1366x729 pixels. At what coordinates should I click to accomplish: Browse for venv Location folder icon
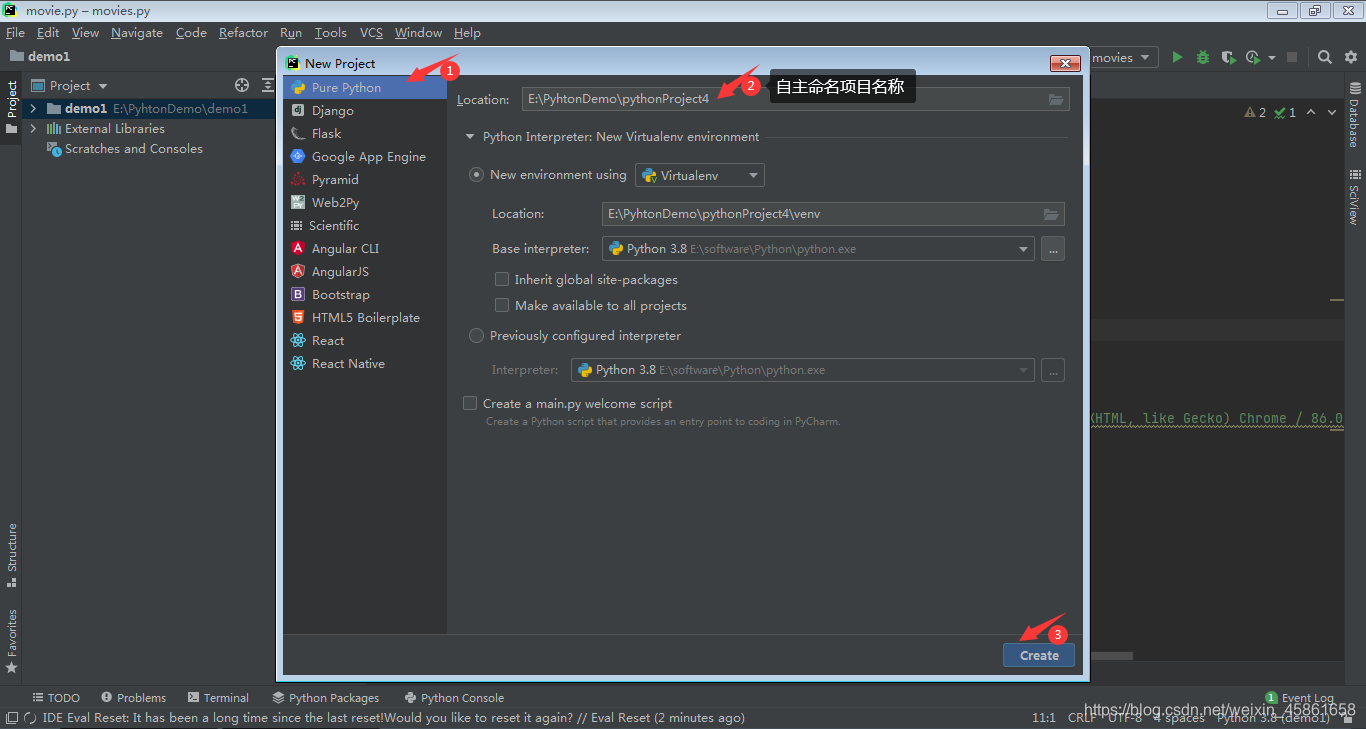point(1051,214)
